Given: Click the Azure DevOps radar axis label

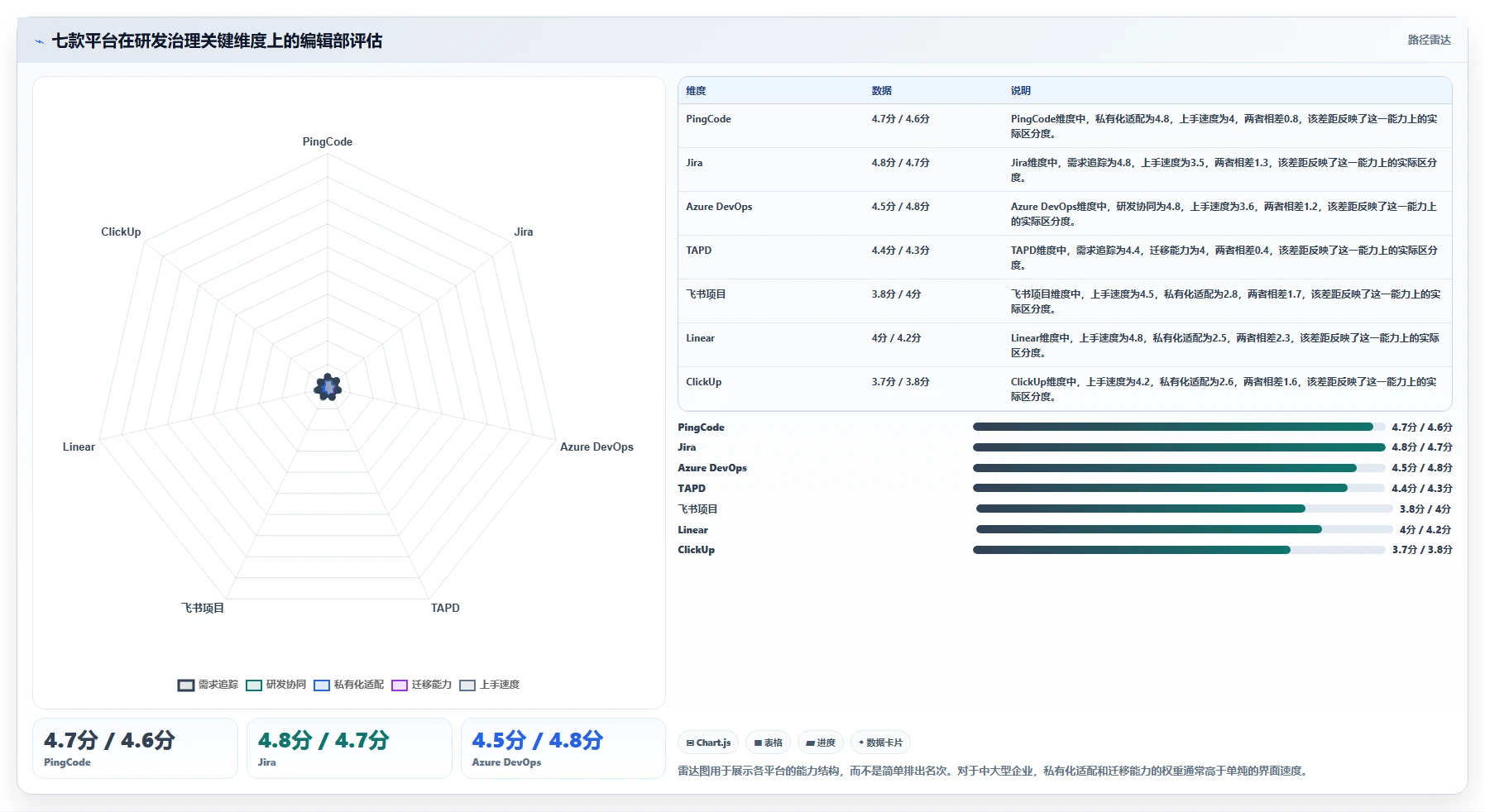Looking at the screenshot, I should 596,447.
